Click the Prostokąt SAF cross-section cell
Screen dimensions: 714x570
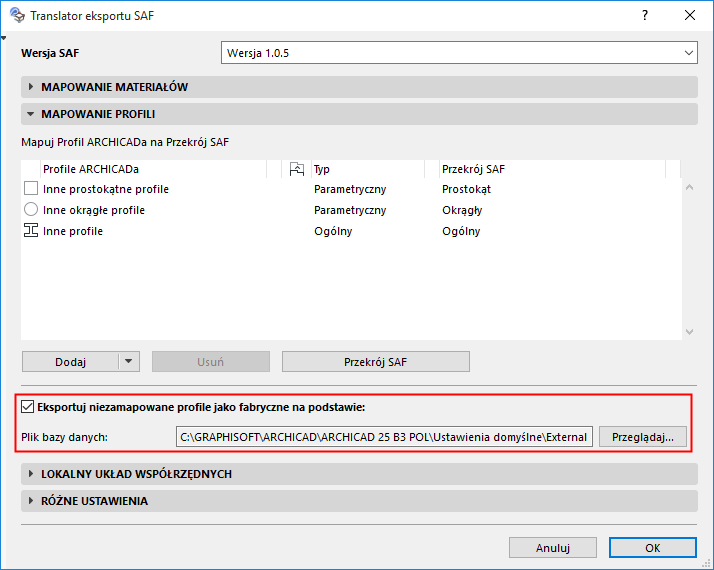[466, 189]
